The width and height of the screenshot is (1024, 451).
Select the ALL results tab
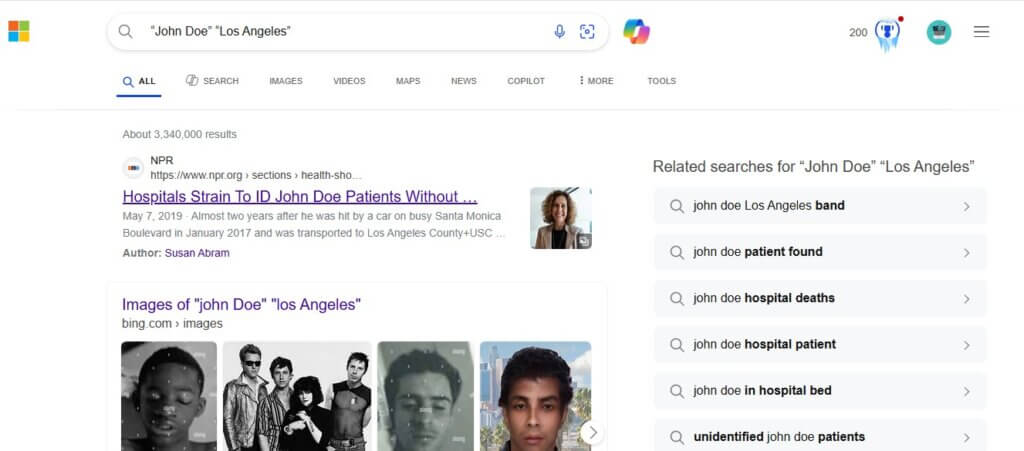[x=139, y=82]
